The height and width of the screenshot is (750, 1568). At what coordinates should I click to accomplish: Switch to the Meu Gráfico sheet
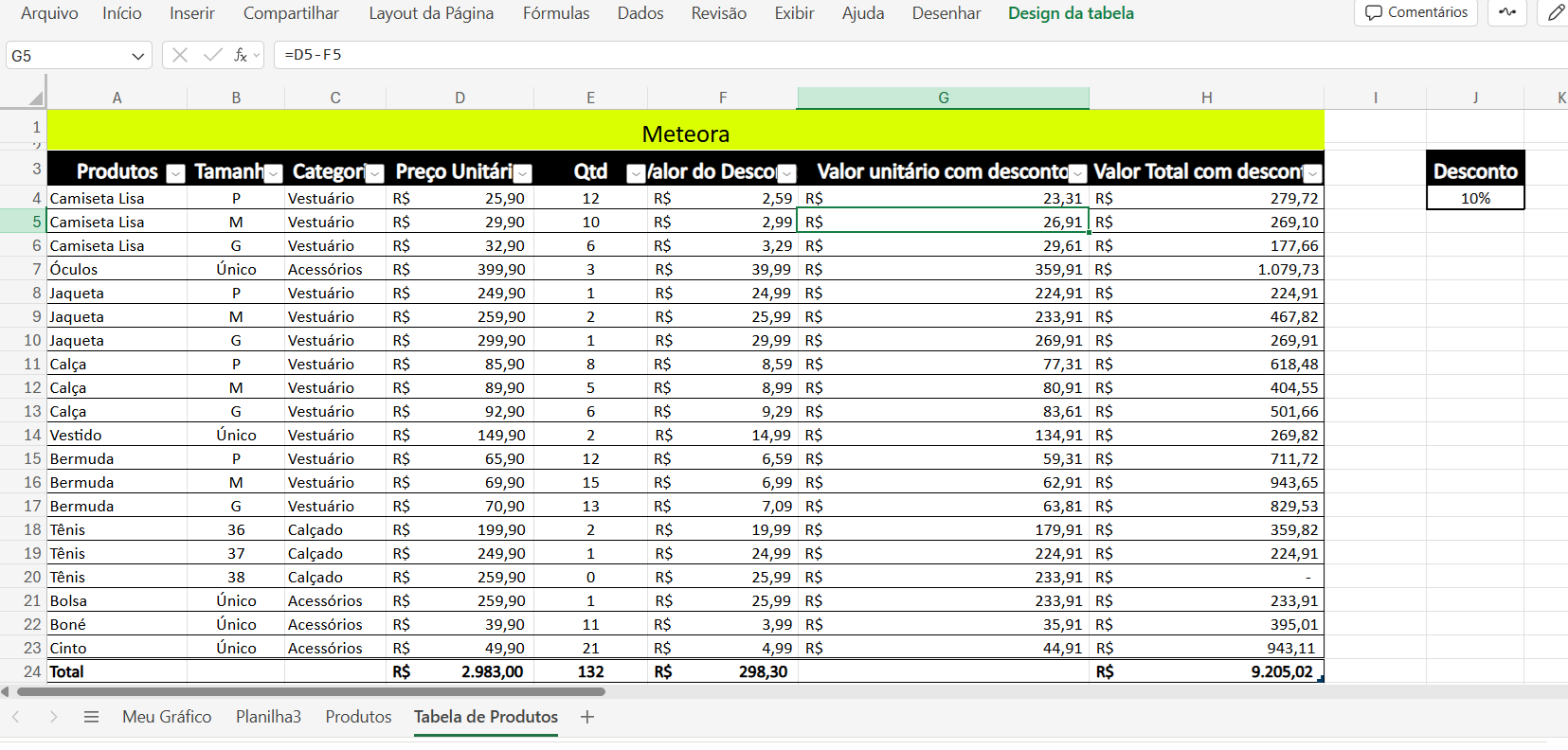(167, 717)
